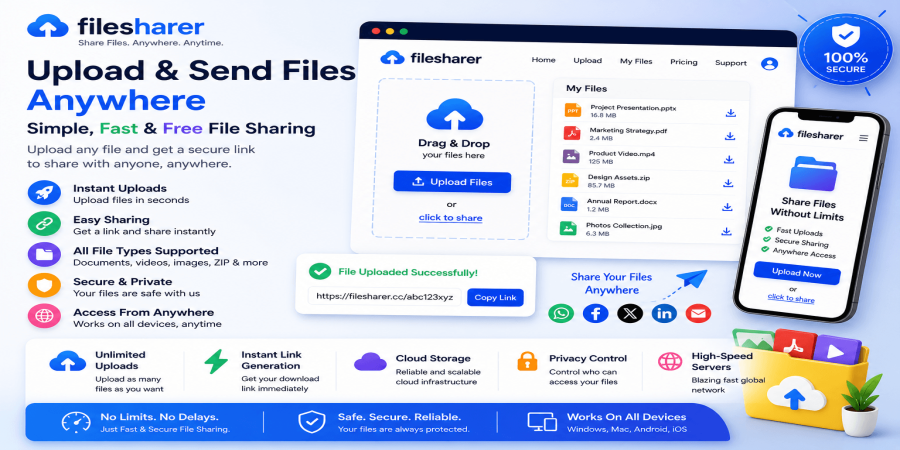Download Product Video.mp4
This screenshot has height=450, width=900.
tap(729, 159)
